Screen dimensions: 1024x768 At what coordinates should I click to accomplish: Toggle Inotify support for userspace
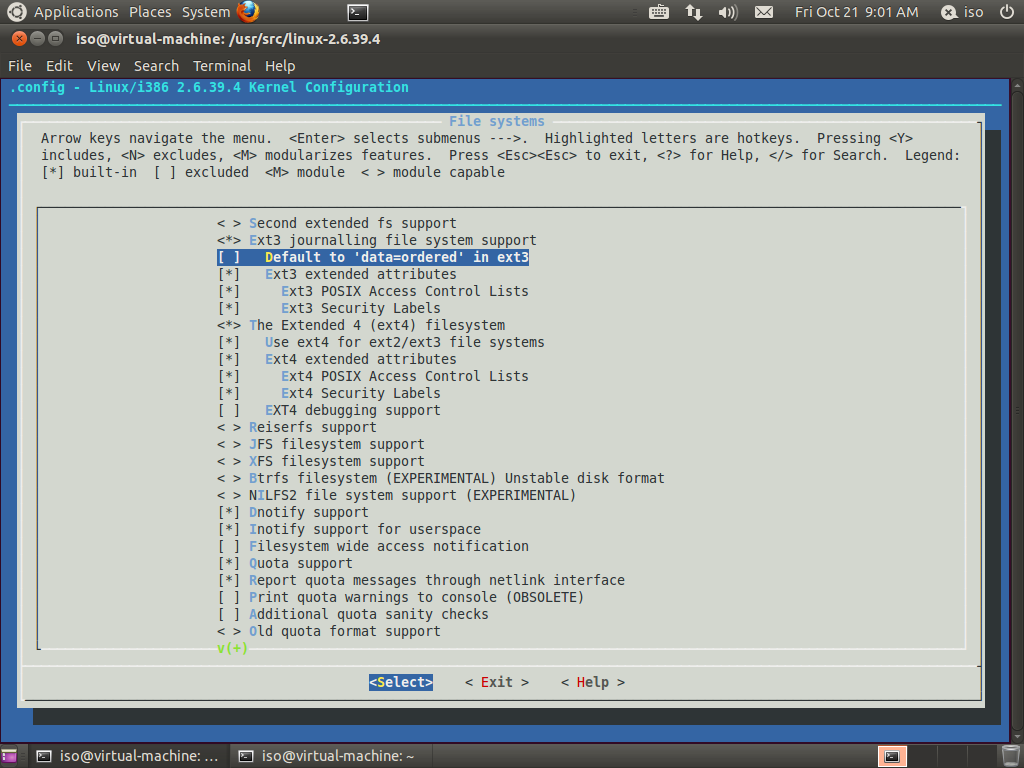[x=349, y=529]
